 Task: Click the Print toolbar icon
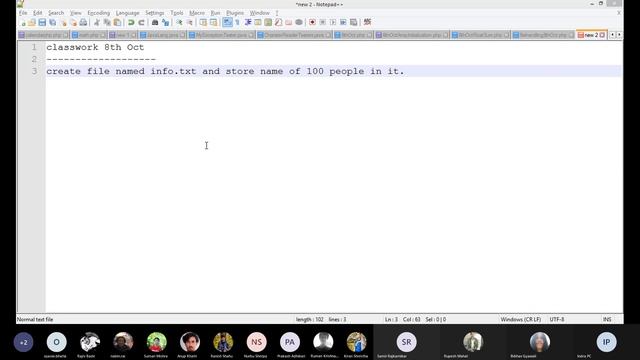pos(83,22)
